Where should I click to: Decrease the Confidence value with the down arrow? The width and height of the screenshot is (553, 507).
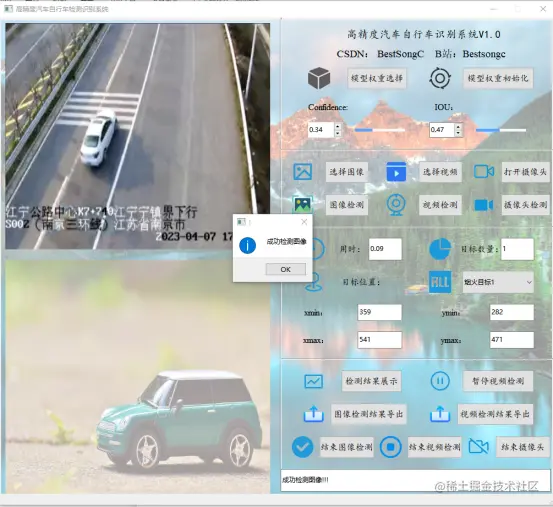pyautogui.click(x=338, y=133)
